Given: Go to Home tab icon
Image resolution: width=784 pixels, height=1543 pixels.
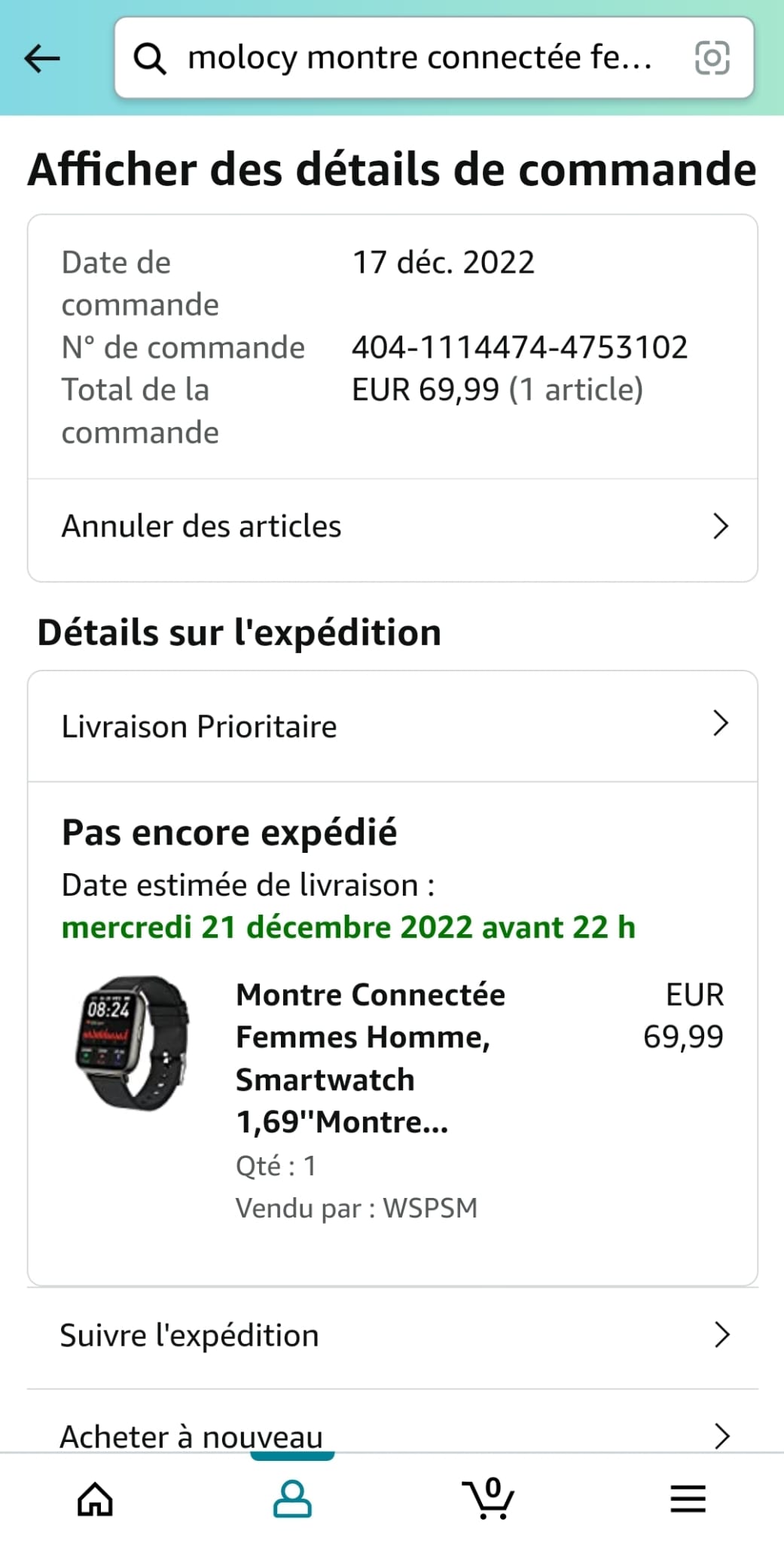Looking at the screenshot, I should [x=95, y=1499].
